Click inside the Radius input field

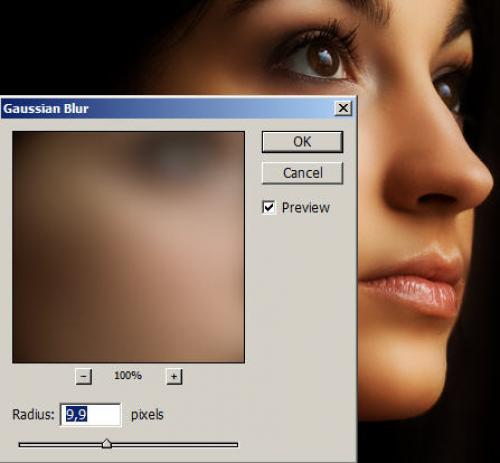[91, 415]
